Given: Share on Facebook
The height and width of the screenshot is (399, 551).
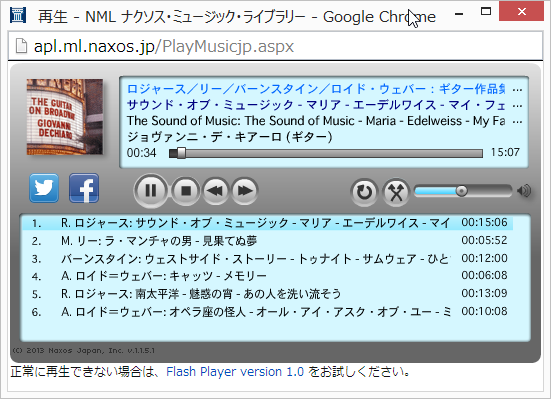Looking at the screenshot, I should tap(84, 188).
